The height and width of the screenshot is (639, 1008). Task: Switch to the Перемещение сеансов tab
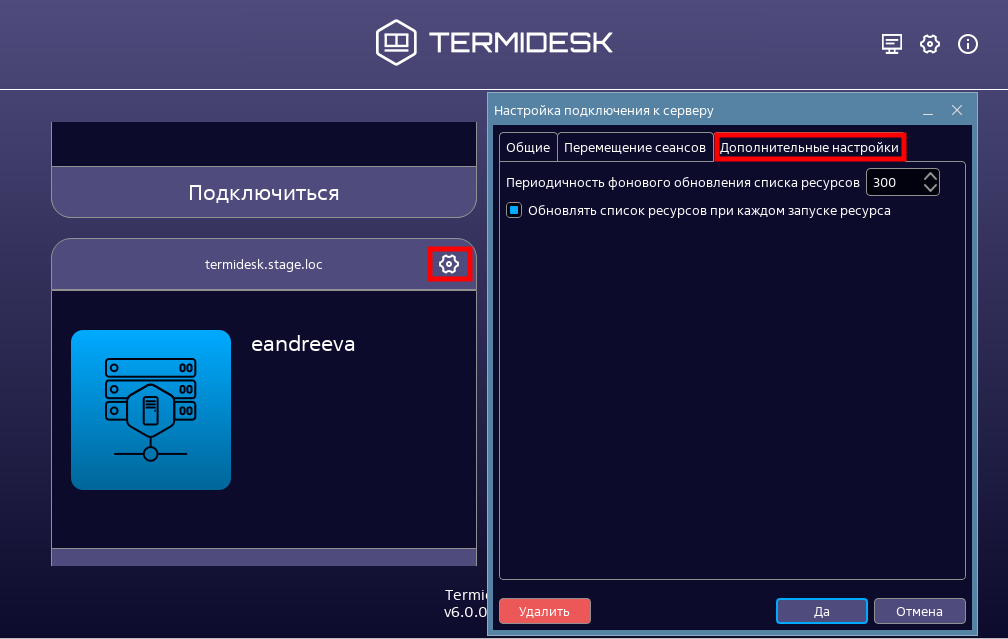634,147
